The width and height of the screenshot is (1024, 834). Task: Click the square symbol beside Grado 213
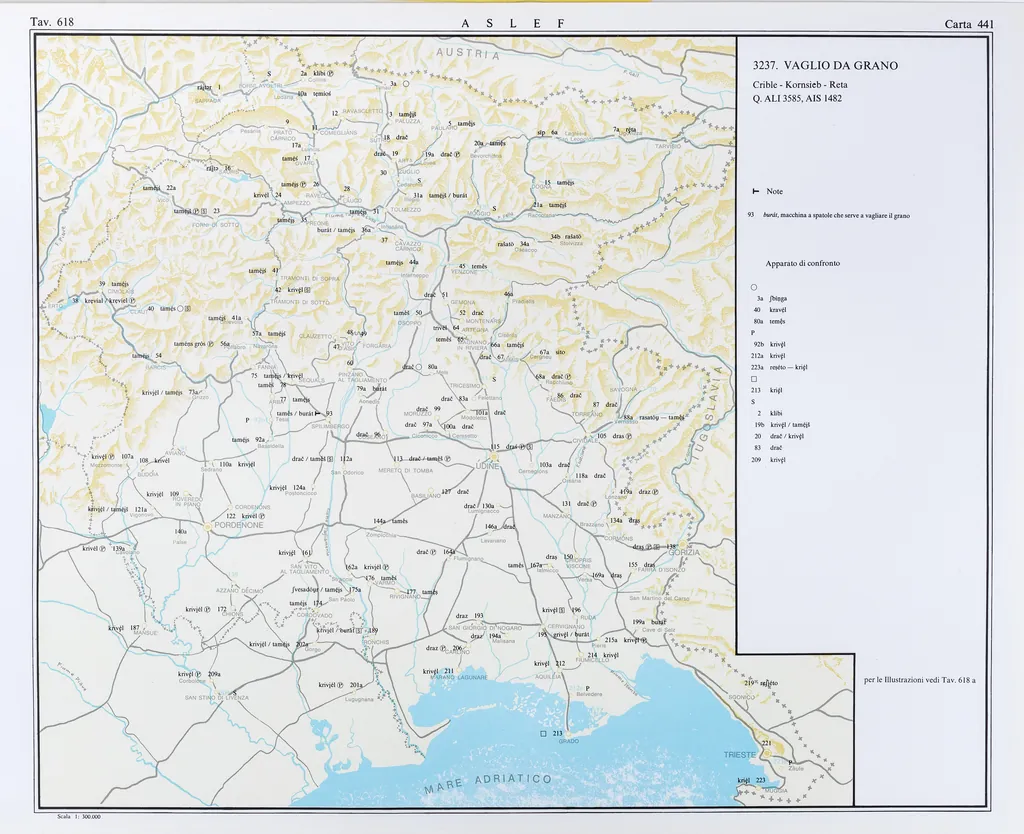pos(543,733)
